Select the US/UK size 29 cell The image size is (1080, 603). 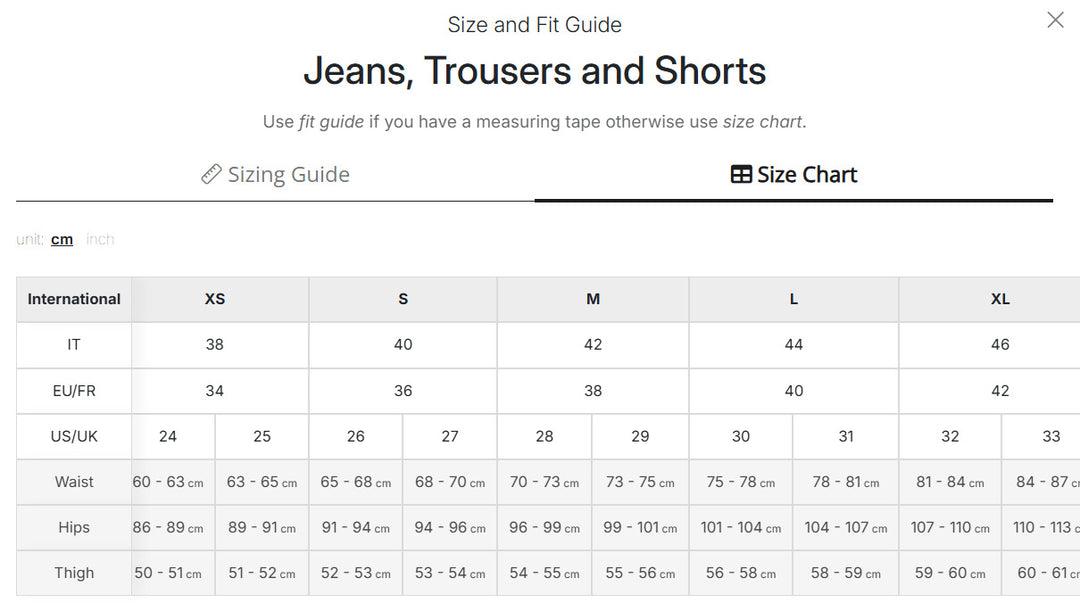click(640, 436)
